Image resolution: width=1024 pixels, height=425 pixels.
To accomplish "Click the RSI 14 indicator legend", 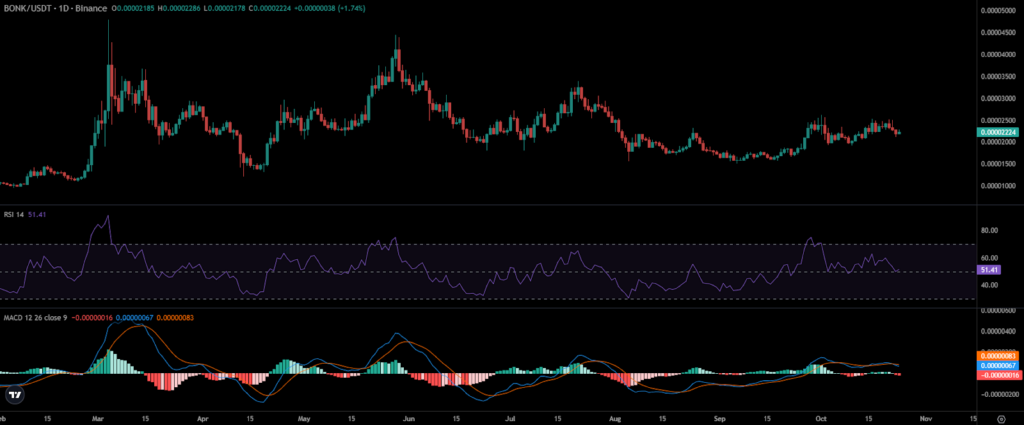I will tap(14, 213).
